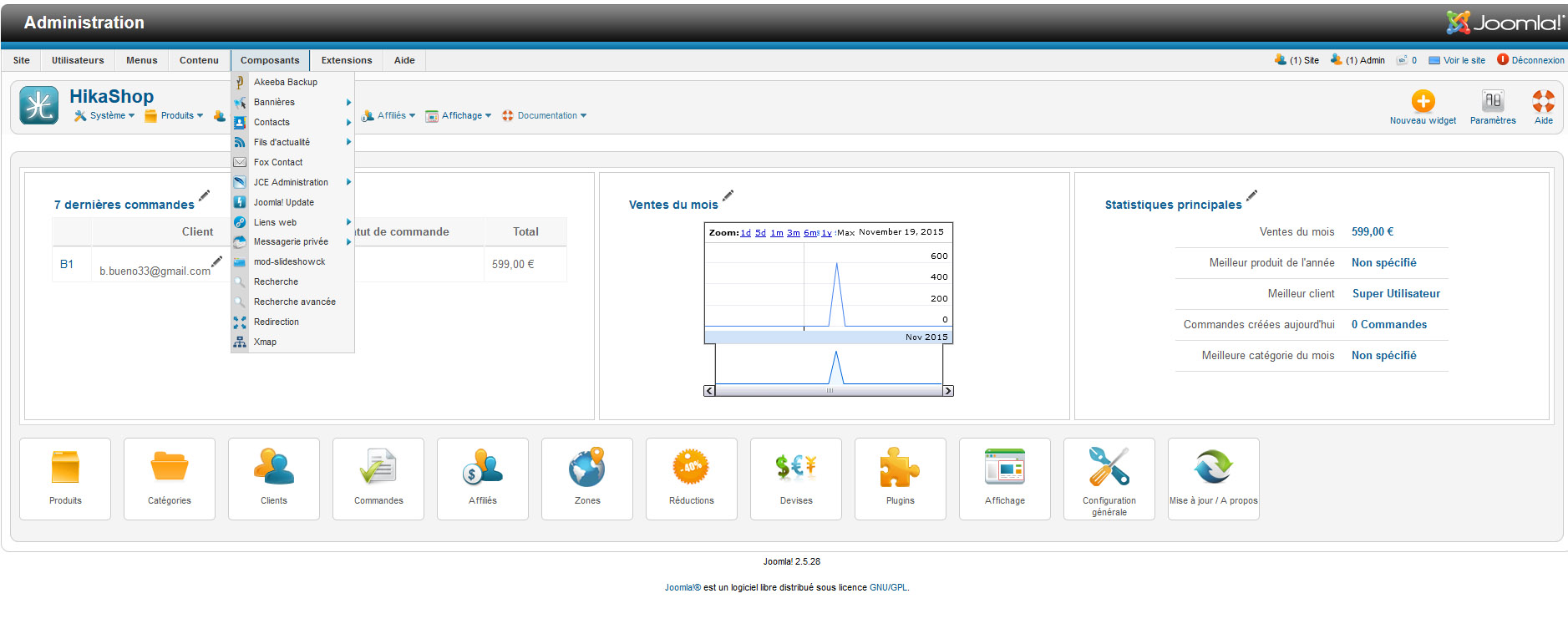
Task: Set chart zoom to 5d
Action: pos(760,233)
